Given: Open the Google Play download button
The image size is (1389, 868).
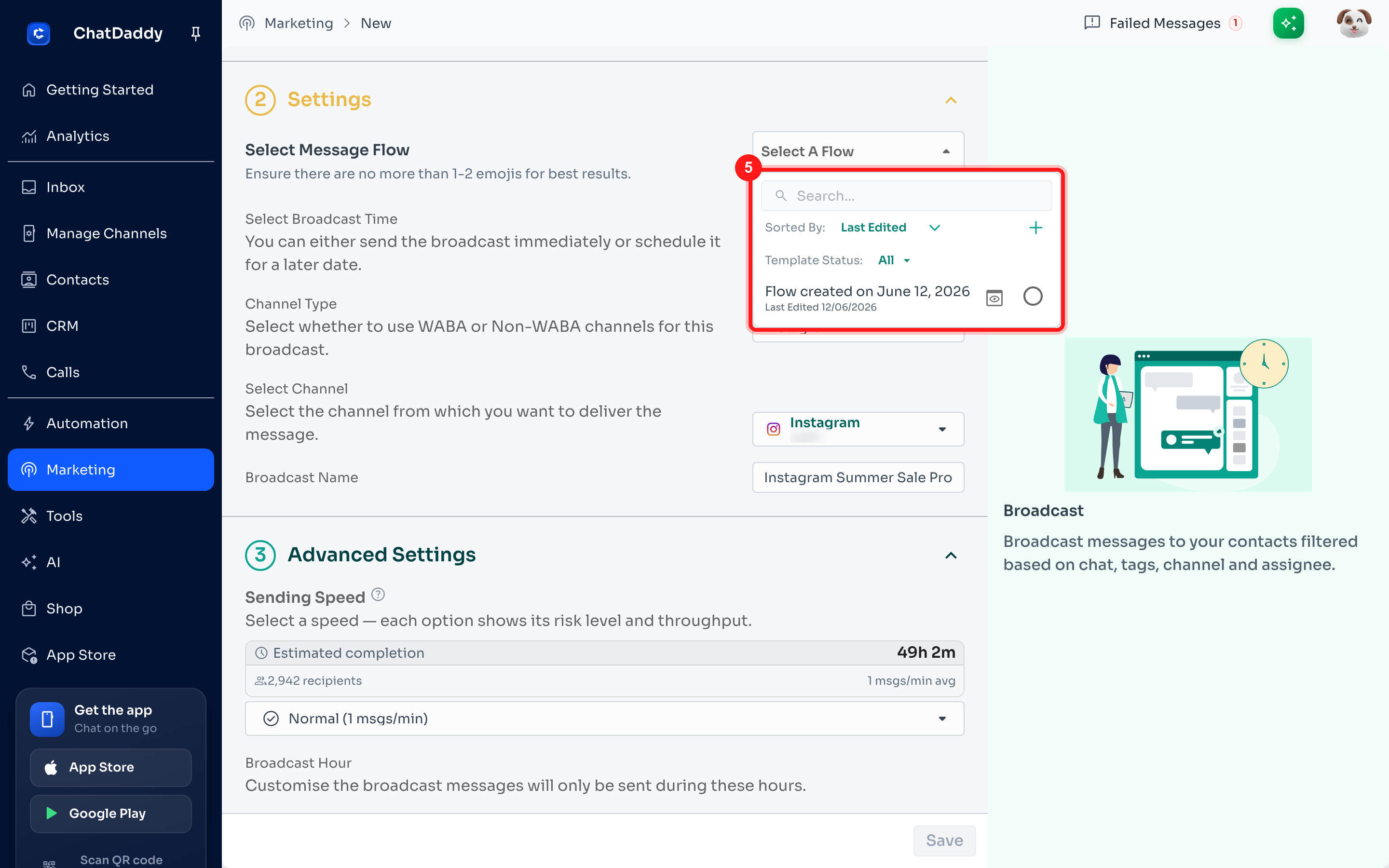Looking at the screenshot, I should coord(111,814).
